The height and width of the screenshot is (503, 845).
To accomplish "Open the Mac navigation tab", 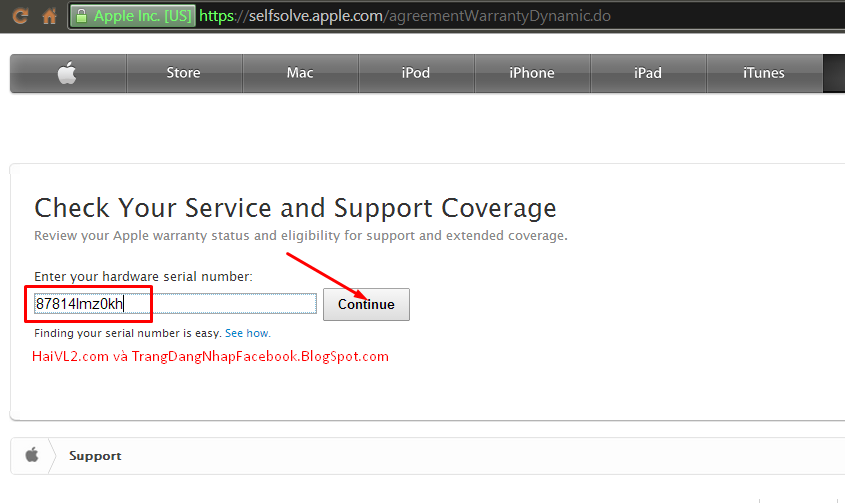I will (x=300, y=73).
